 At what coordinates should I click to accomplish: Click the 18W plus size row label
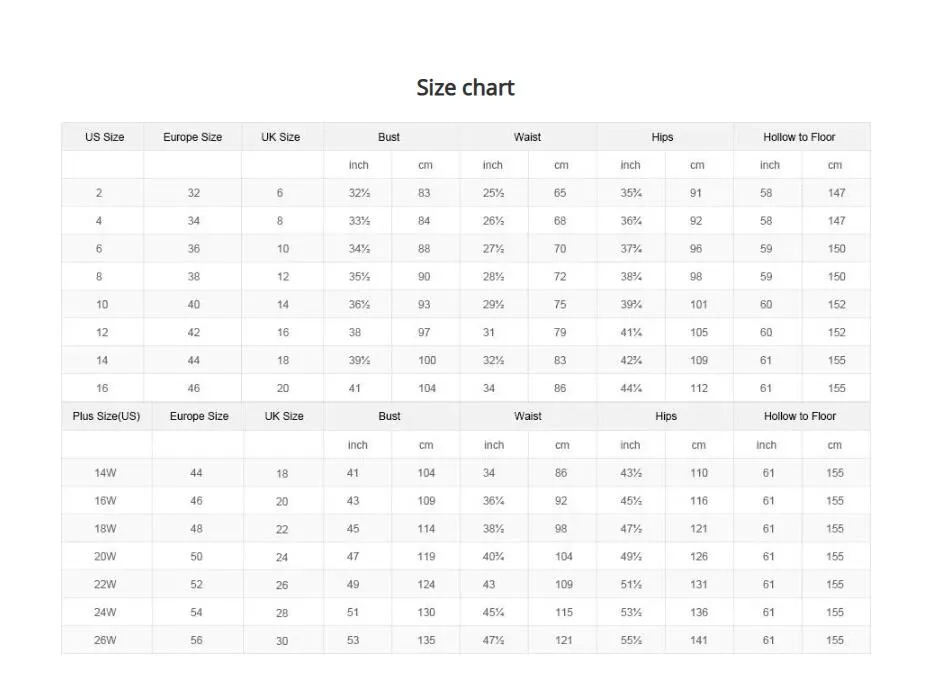pos(105,529)
